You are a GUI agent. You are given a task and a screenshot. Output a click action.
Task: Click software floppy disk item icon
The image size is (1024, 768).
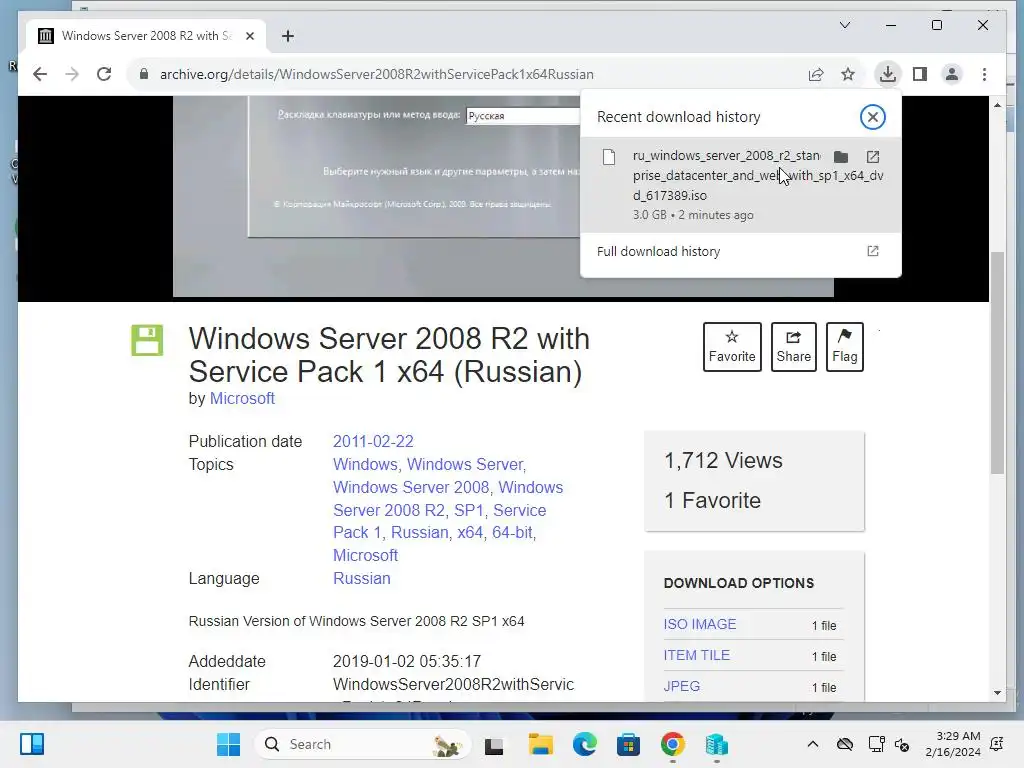click(147, 340)
